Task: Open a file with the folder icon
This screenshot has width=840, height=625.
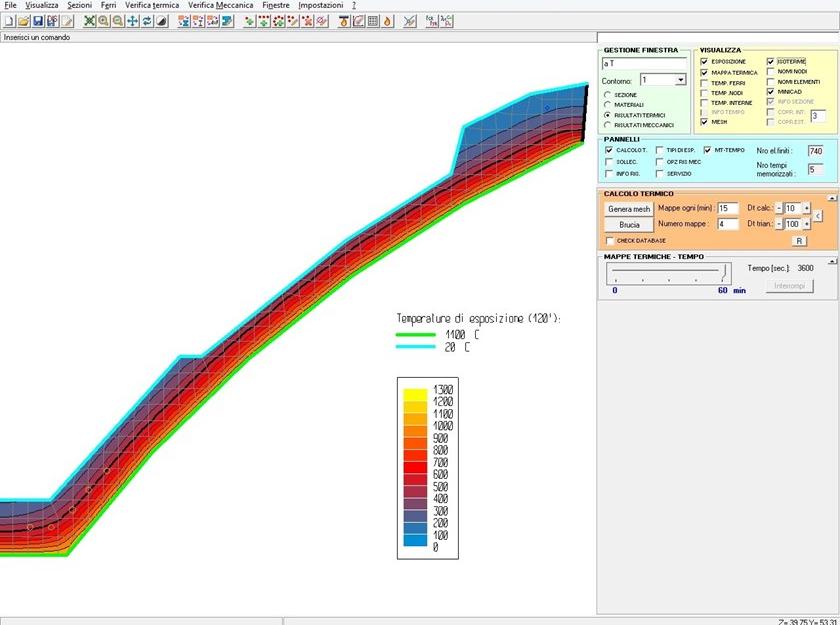Action: click(x=23, y=21)
